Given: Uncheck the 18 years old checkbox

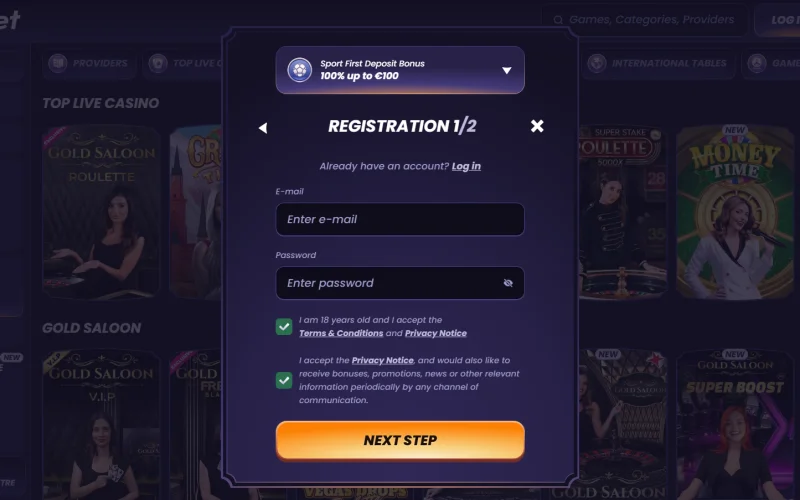Looking at the screenshot, I should point(284,327).
